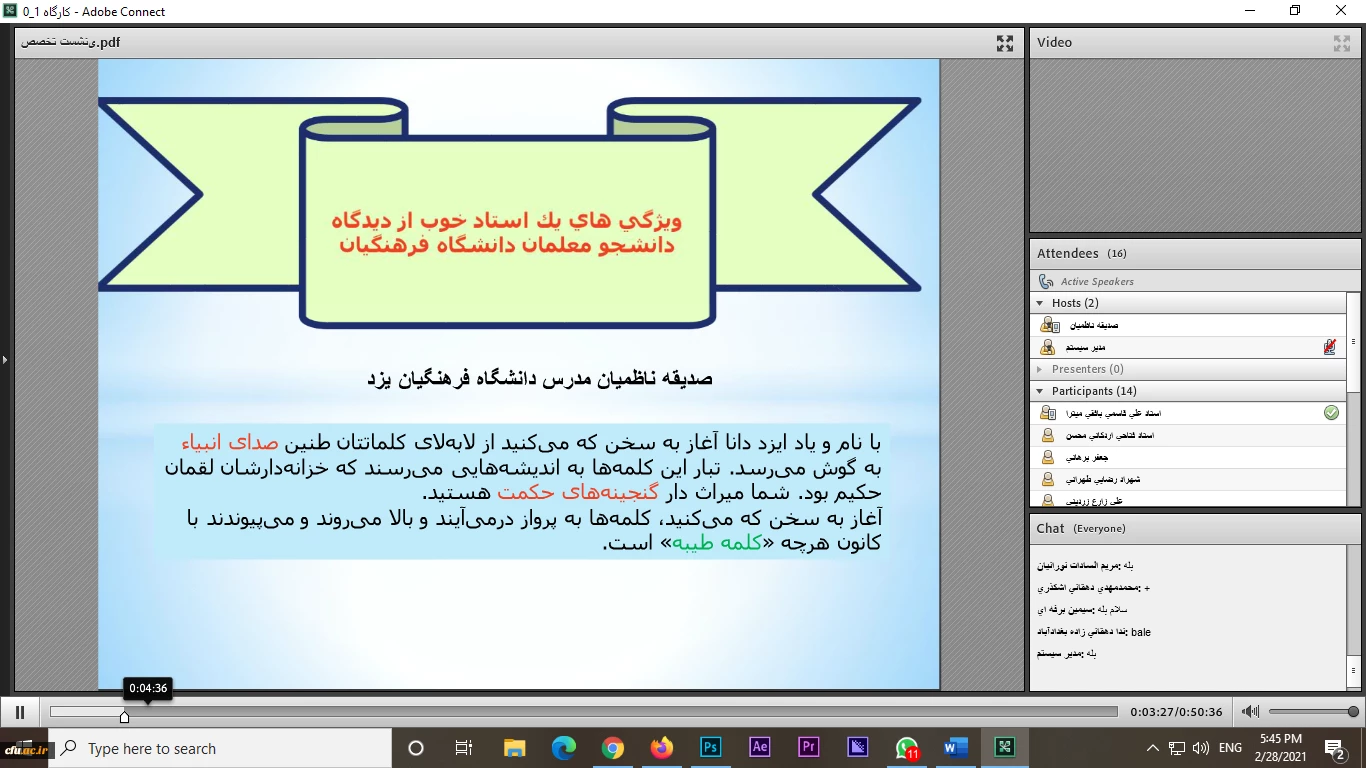The width and height of the screenshot is (1366, 768).
Task: Click the Active Speakers phone icon
Action: pos(1046,282)
